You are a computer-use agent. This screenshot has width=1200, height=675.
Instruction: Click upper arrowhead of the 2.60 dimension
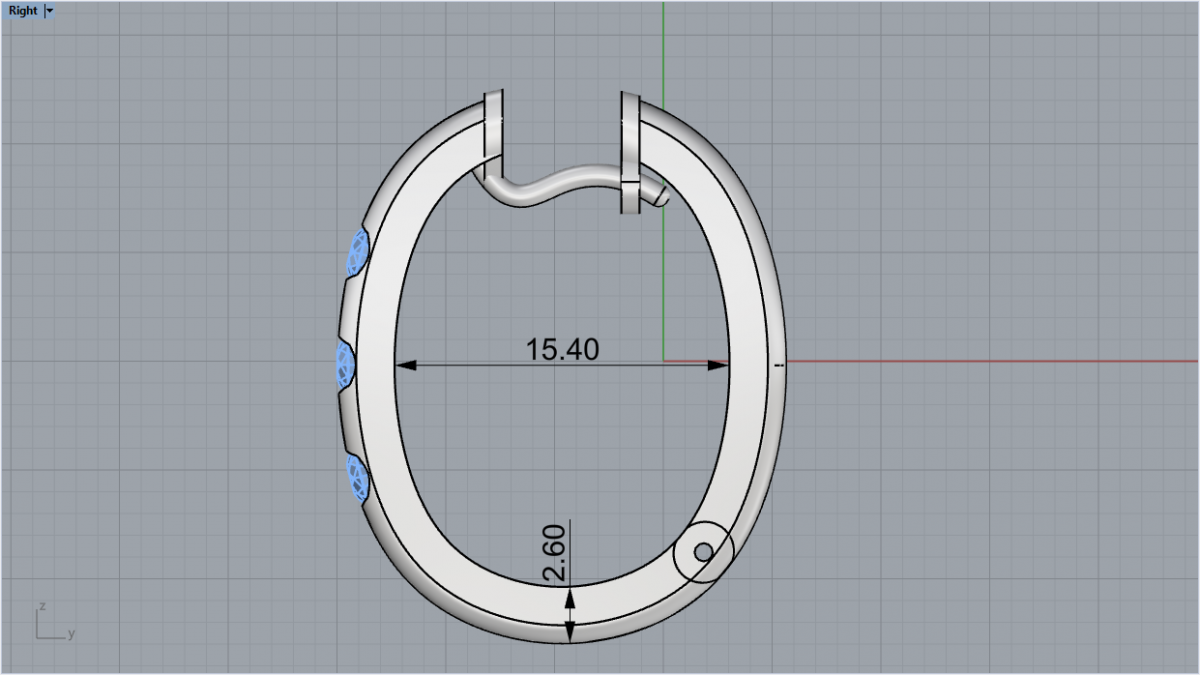[x=570, y=597]
